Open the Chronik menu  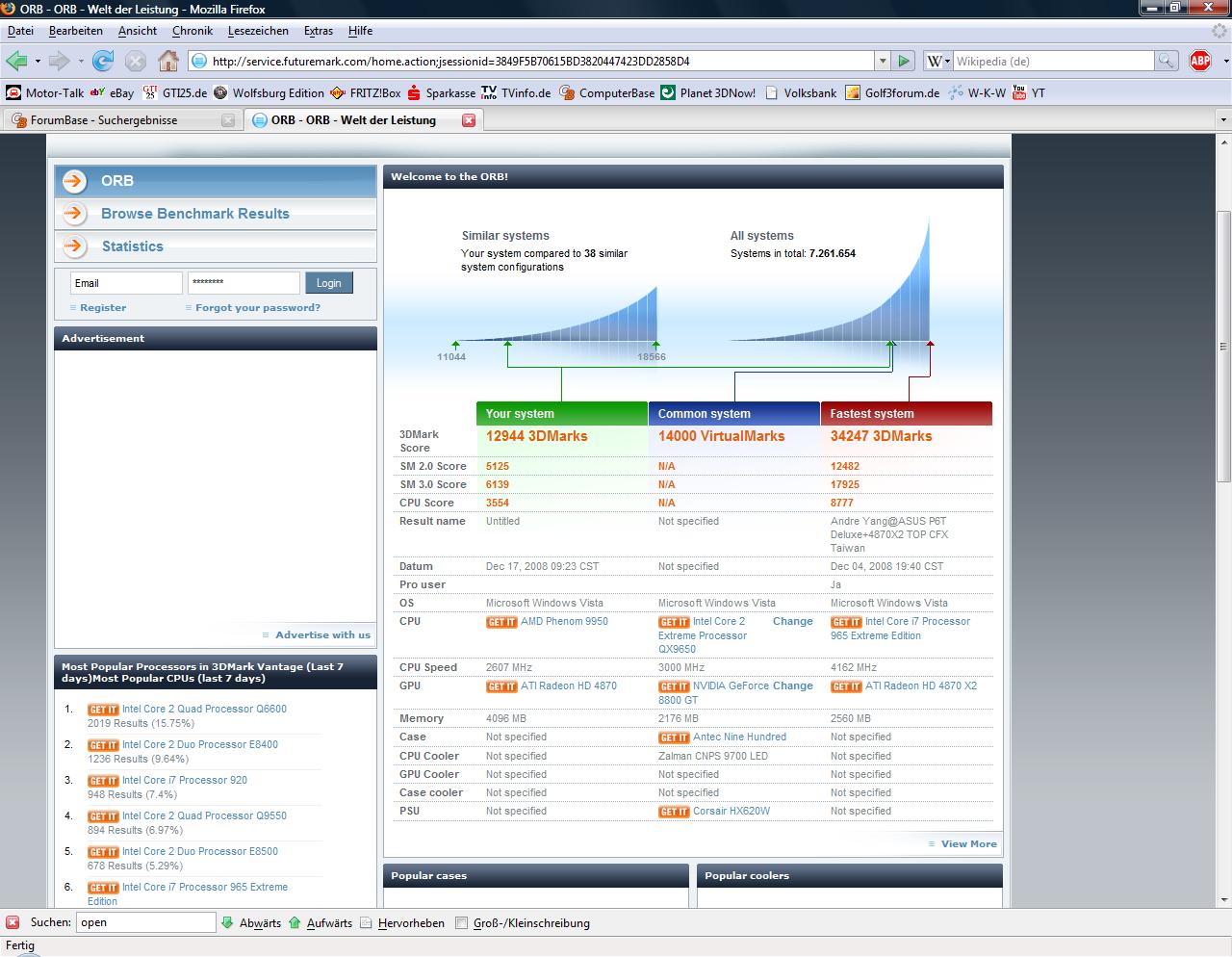tap(192, 31)
